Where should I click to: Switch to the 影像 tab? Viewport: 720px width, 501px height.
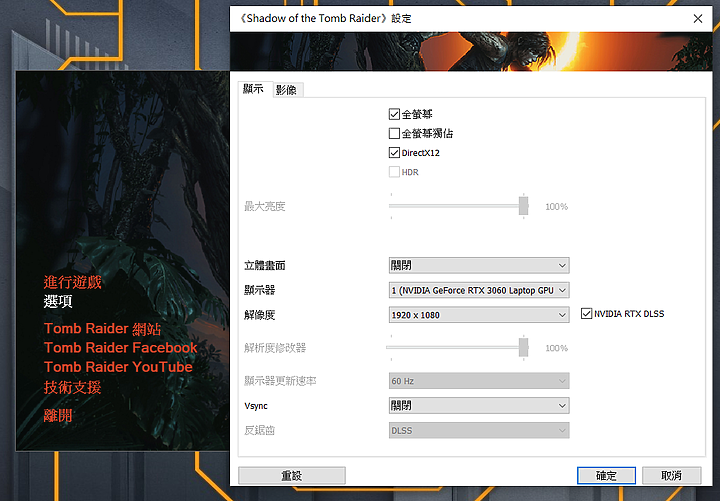287,90
